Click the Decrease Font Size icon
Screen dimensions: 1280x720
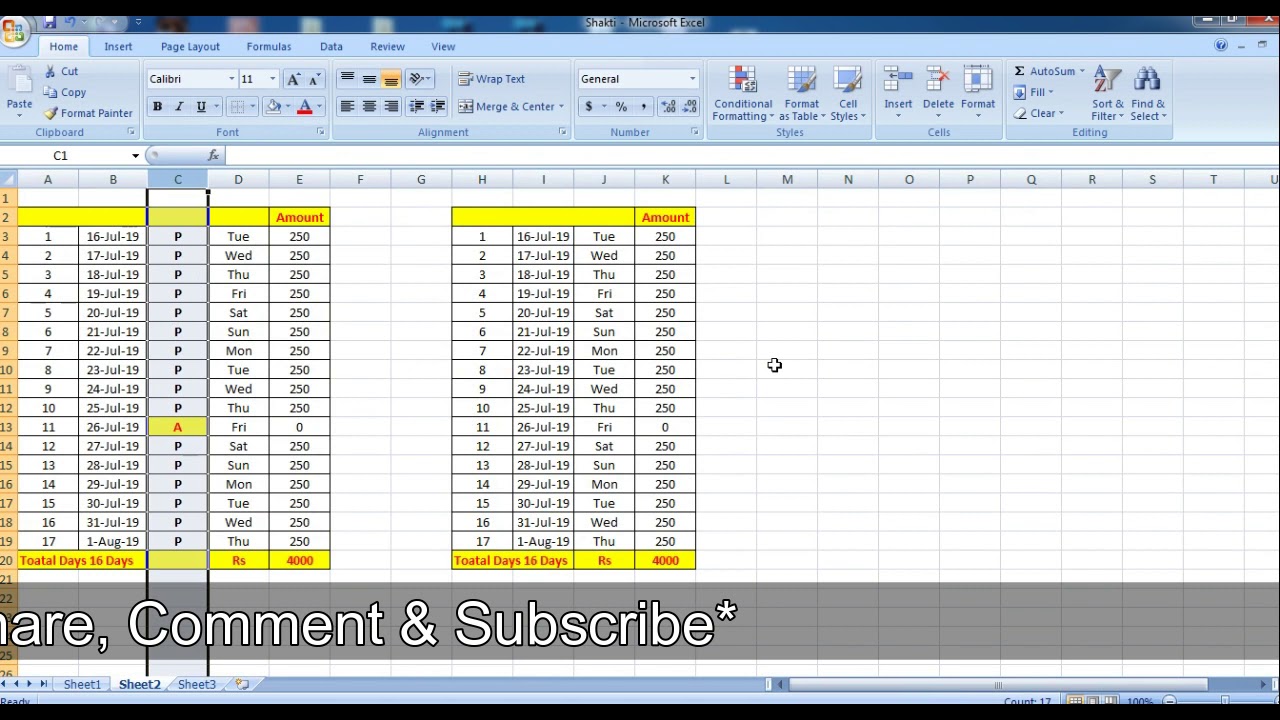pos(314,79)
